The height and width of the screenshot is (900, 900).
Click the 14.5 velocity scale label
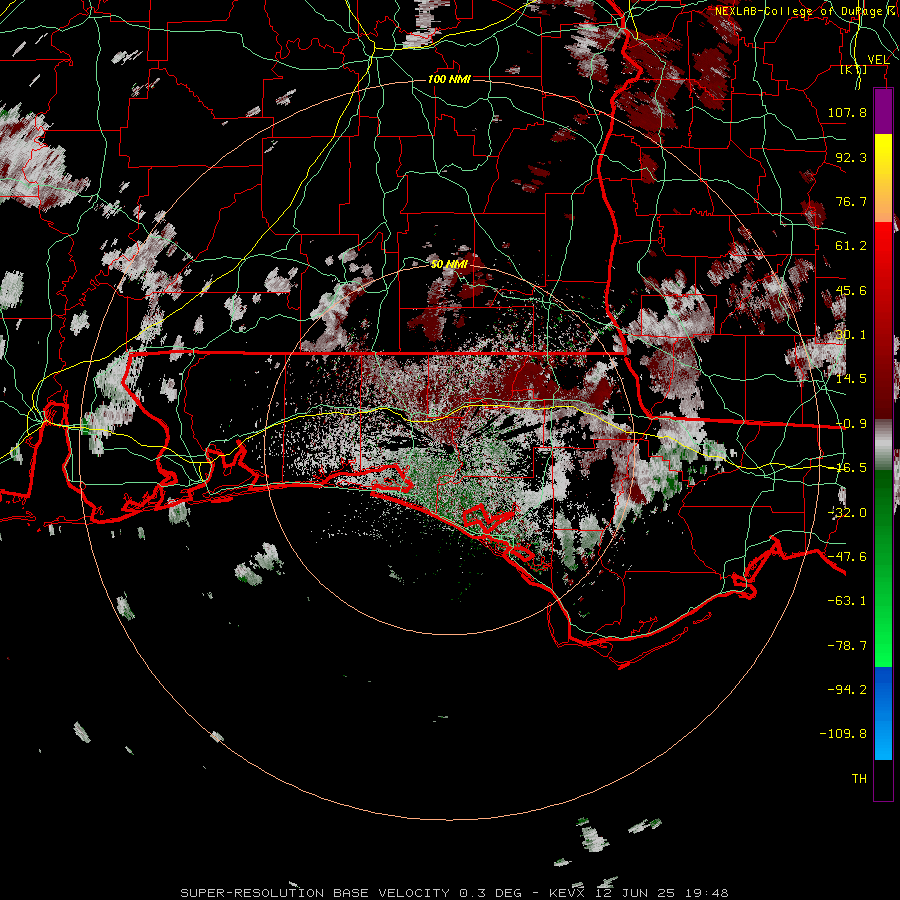(851, 379)
